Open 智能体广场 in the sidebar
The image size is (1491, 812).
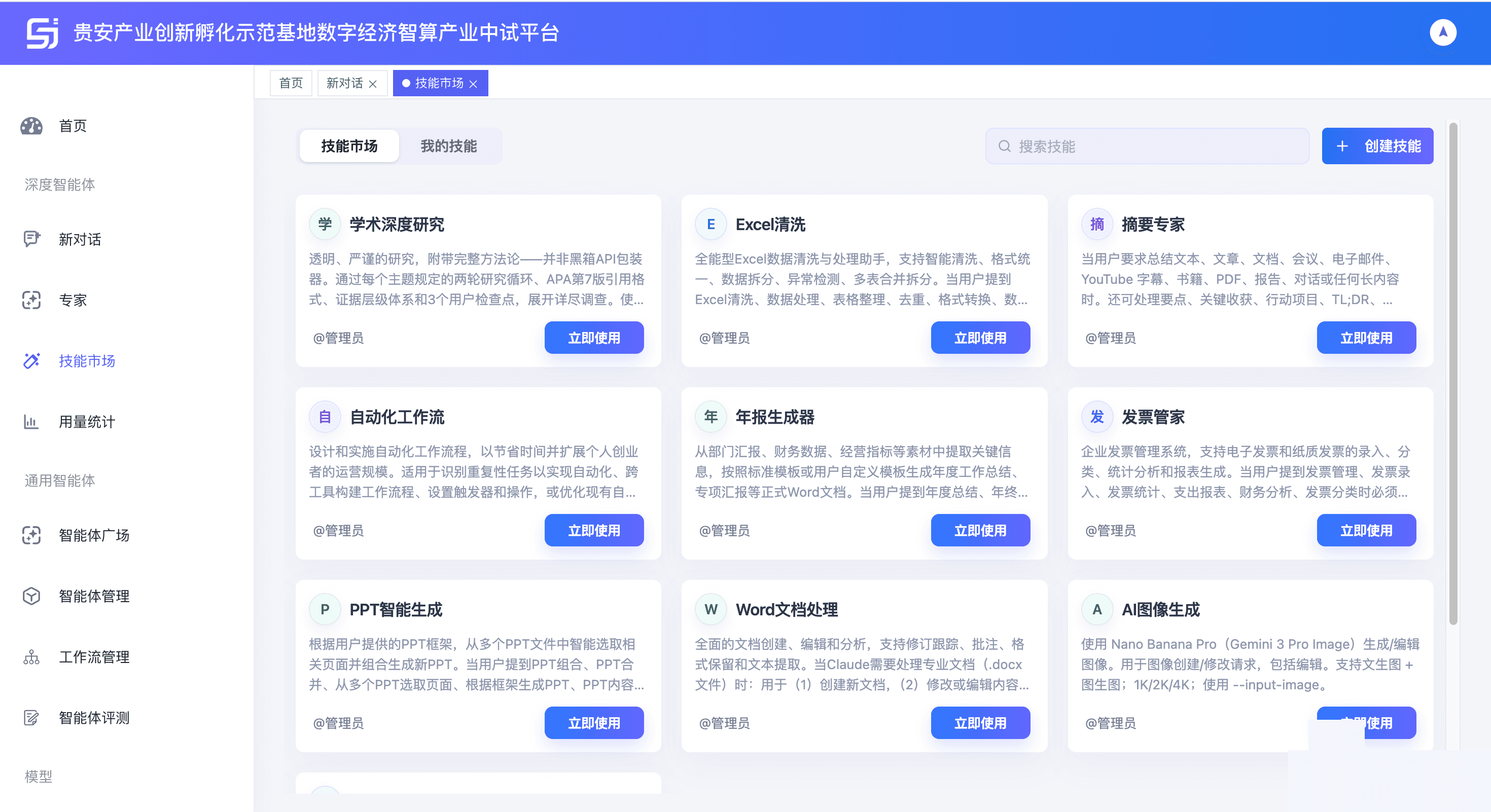[94, 535]
